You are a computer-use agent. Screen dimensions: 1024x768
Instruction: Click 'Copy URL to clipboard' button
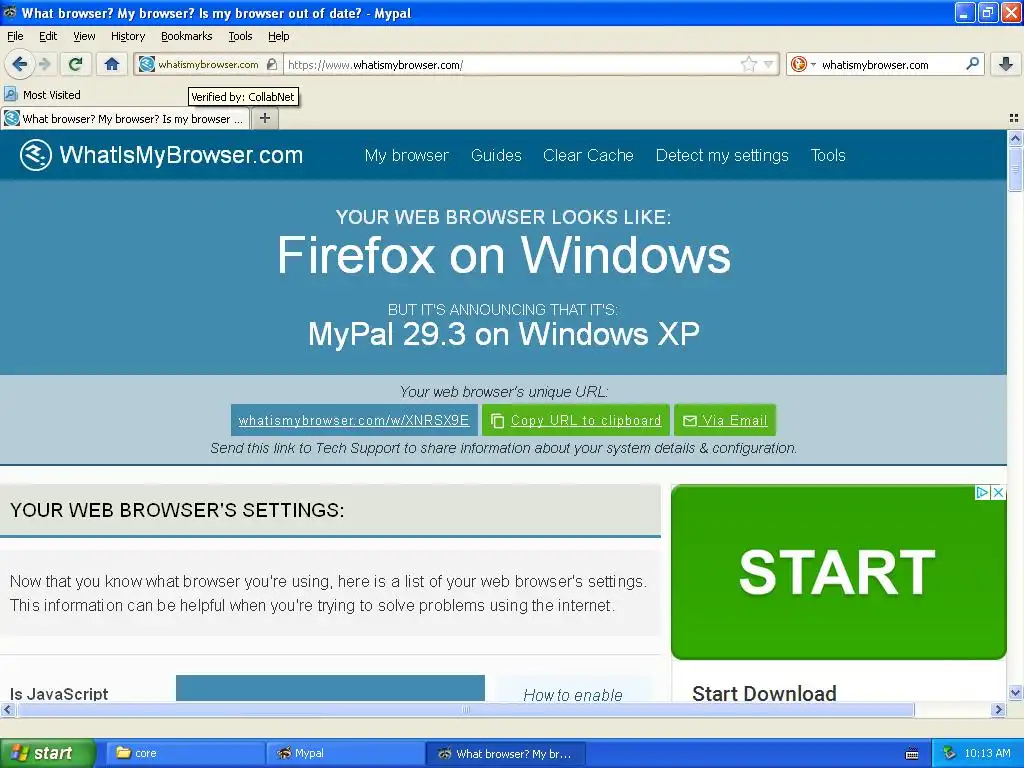pos(576,420)
